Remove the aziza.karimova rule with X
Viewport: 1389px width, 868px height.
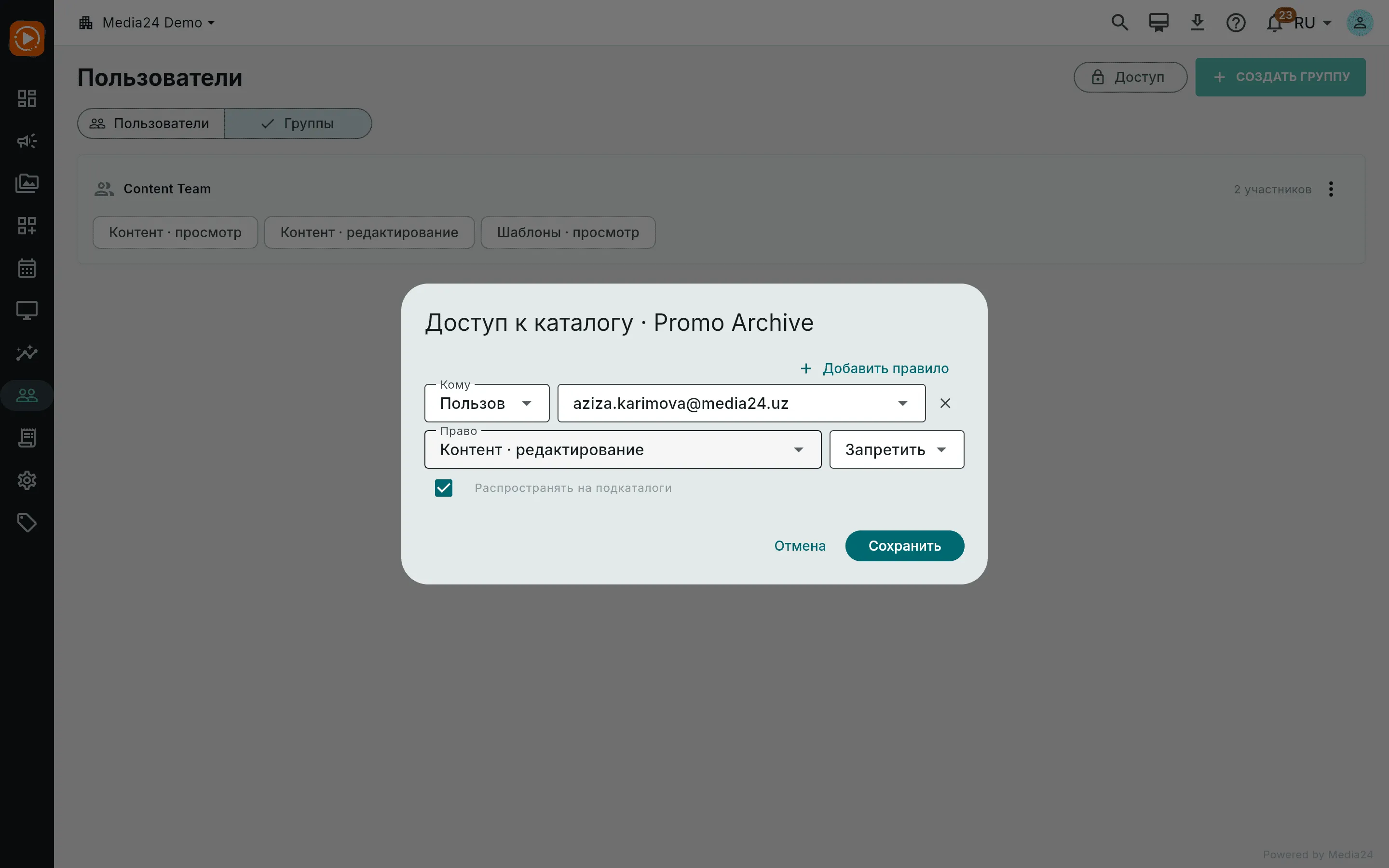945,403
